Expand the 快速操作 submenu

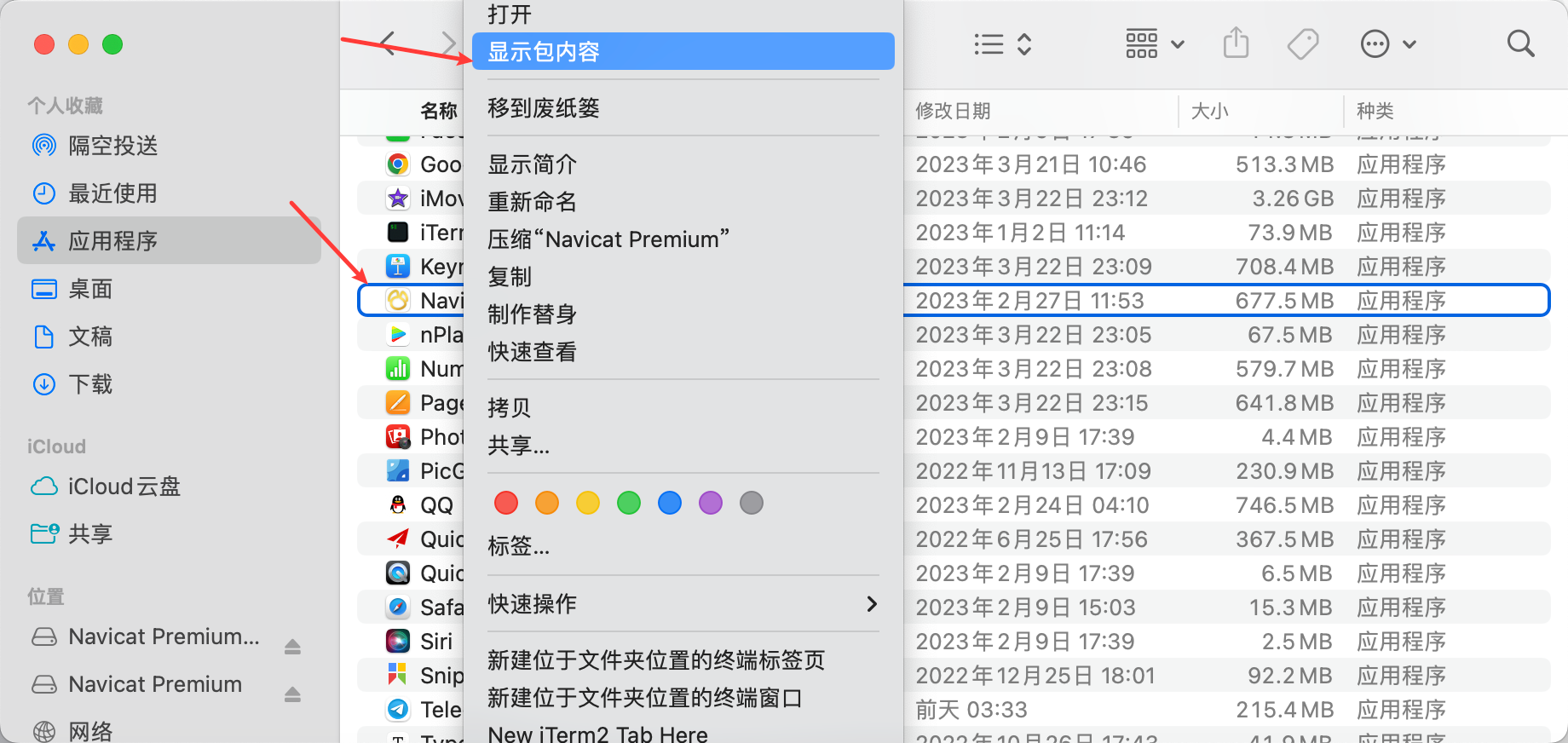click(x=682, y=604)
